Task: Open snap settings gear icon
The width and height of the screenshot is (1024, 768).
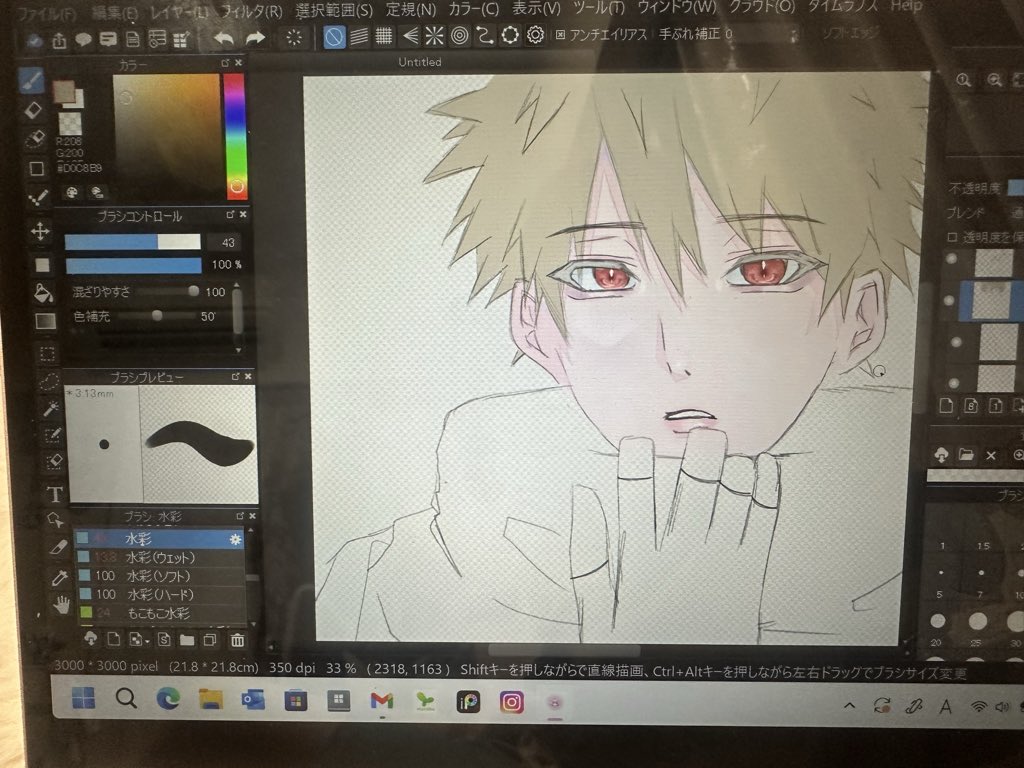Action: [536, 34]
